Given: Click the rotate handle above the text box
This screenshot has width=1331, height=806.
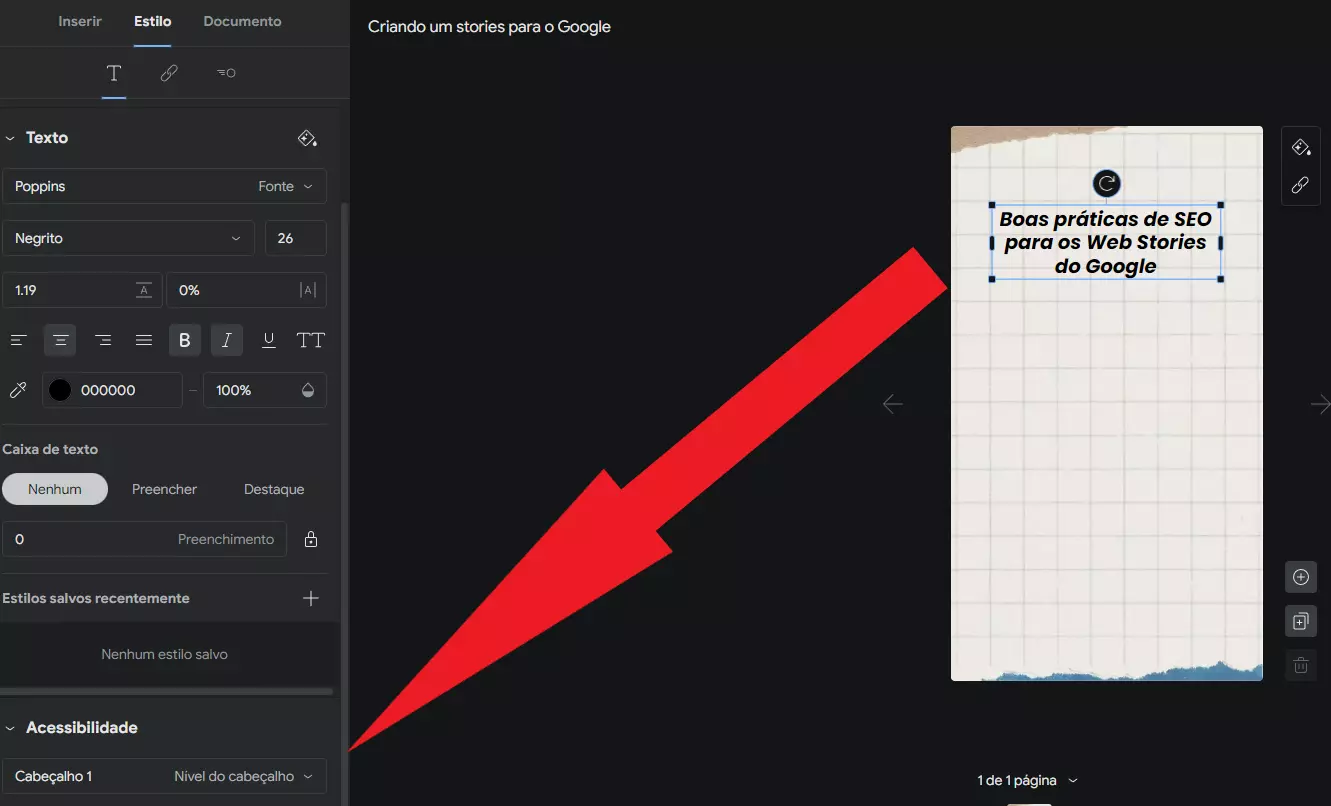Looking at the screenshot, I should coord(1106,183).
